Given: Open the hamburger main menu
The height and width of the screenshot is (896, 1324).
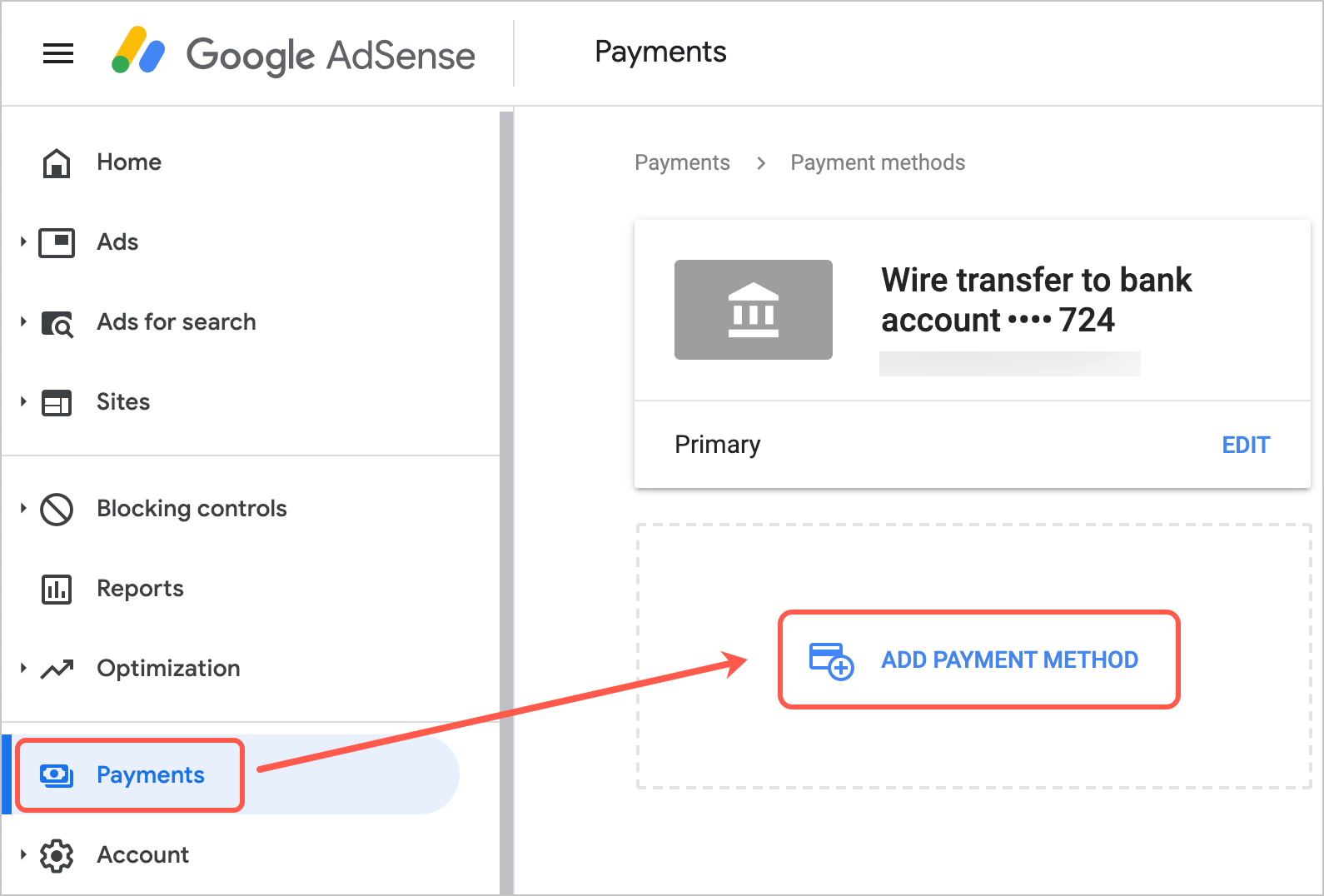Looking at the screenshot, I should tap(58, 54).
